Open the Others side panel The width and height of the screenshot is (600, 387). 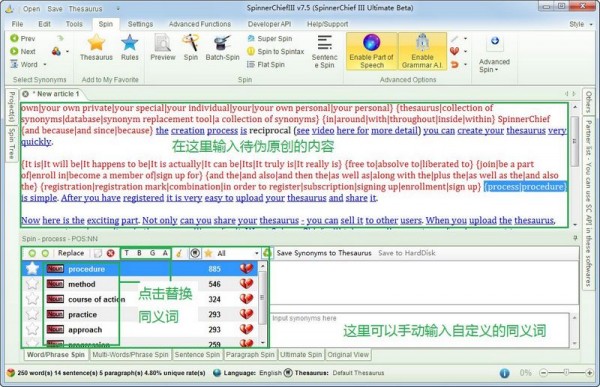(588, 102)
